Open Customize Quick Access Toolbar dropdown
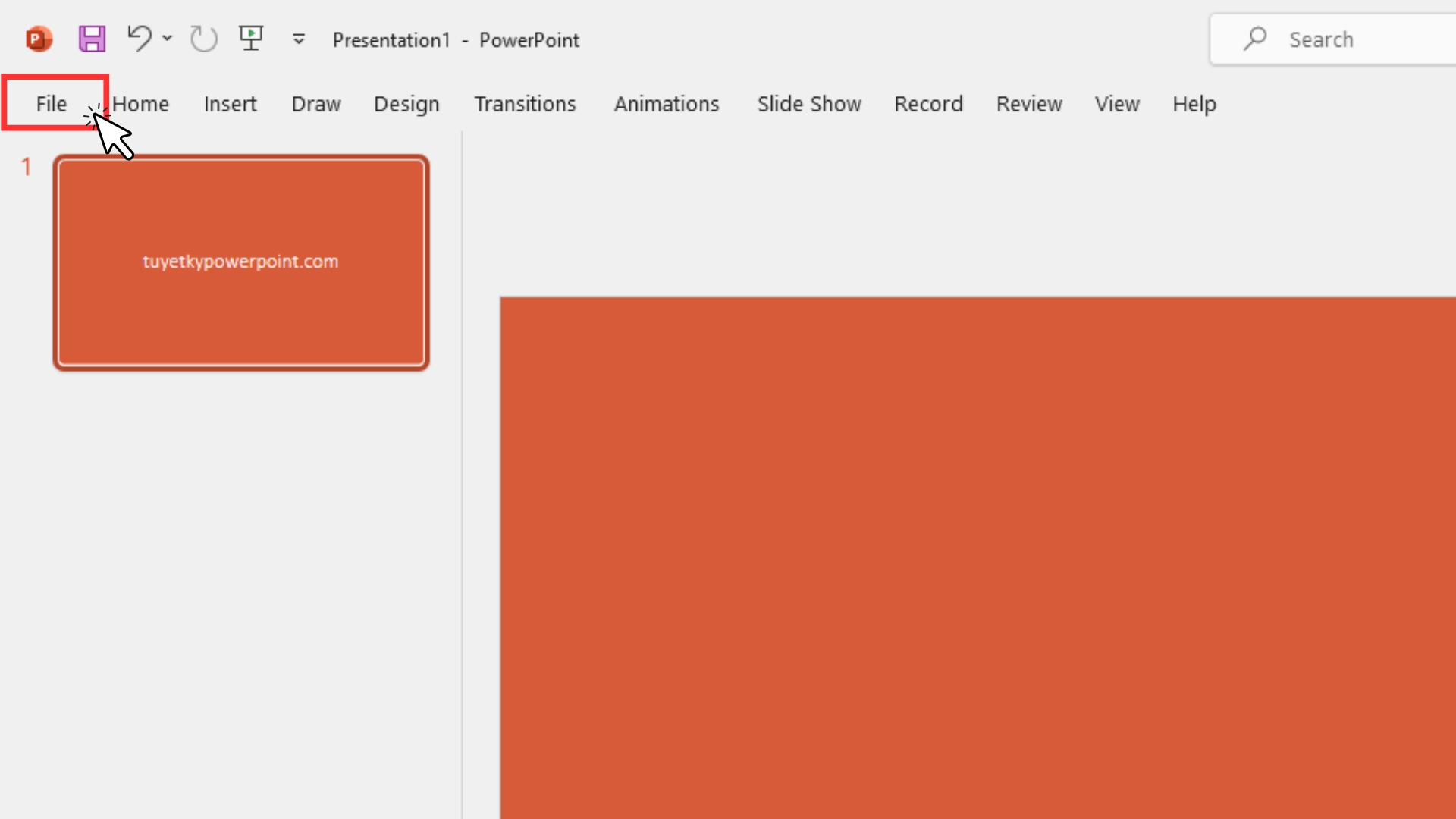The width and height of the screenshot is (1456, 819). 299,39
